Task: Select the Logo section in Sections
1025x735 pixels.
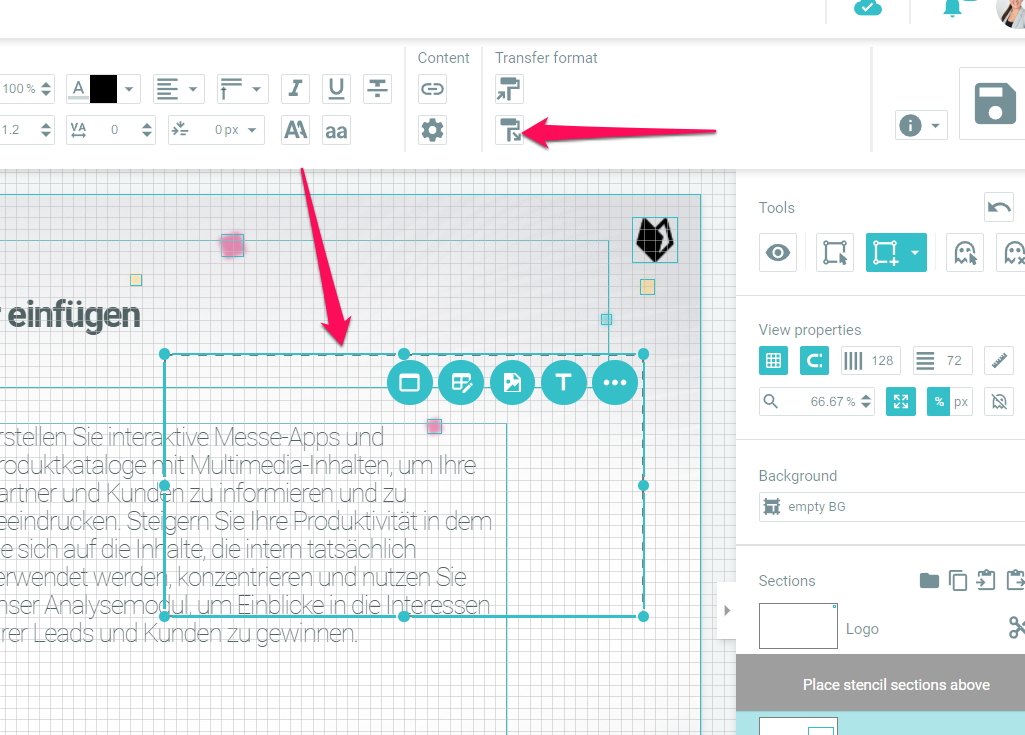Action: pyautogui.click(x=798, y=627)
